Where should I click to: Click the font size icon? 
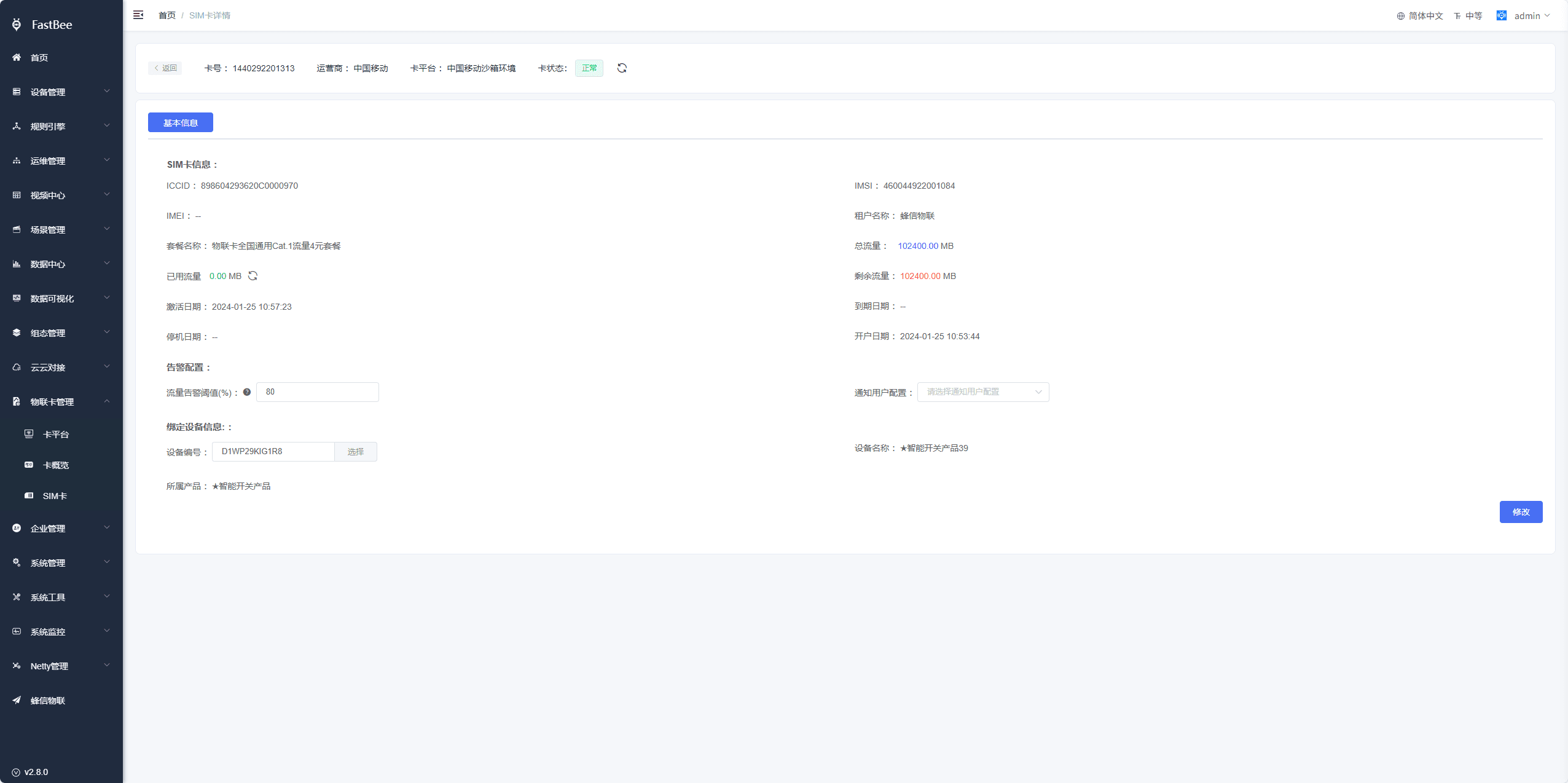click(x=1457, y=16)
